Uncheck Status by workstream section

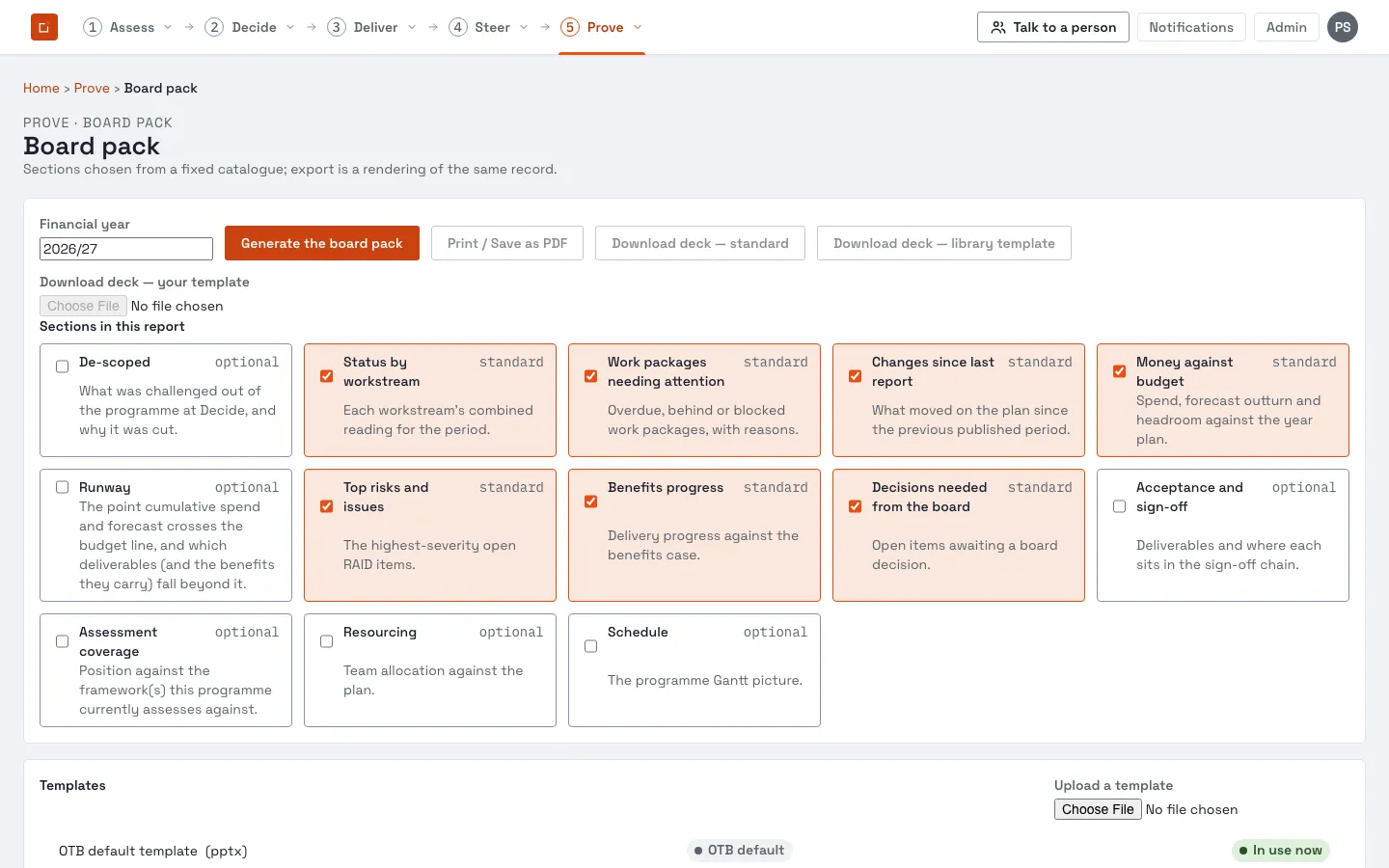(x=326, y=376)
